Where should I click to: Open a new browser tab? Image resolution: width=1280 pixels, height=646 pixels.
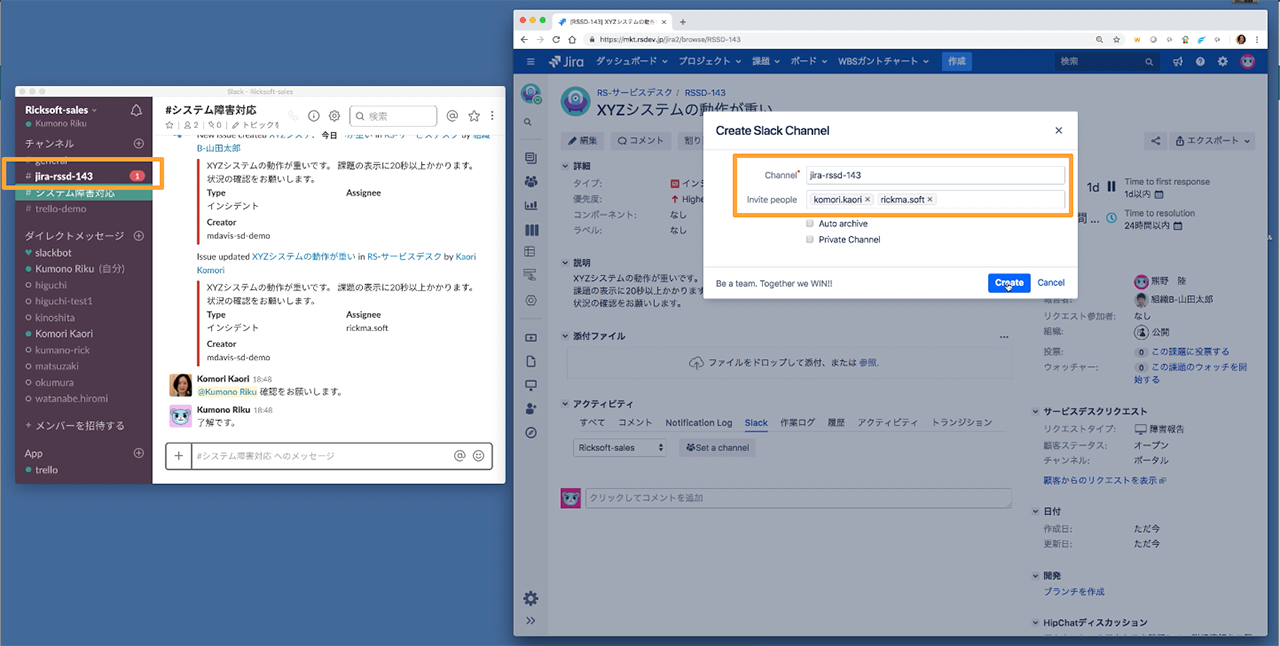(x=683, y=21)
